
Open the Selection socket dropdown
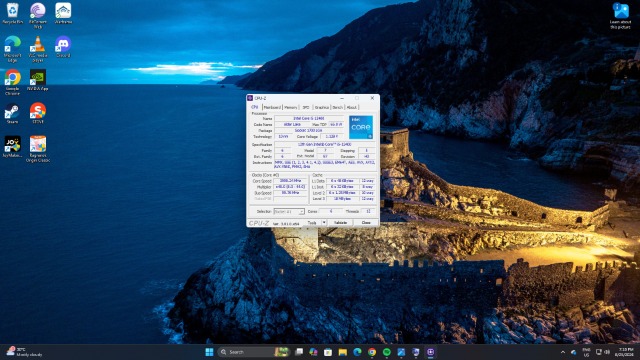click(x=289, y=211)
